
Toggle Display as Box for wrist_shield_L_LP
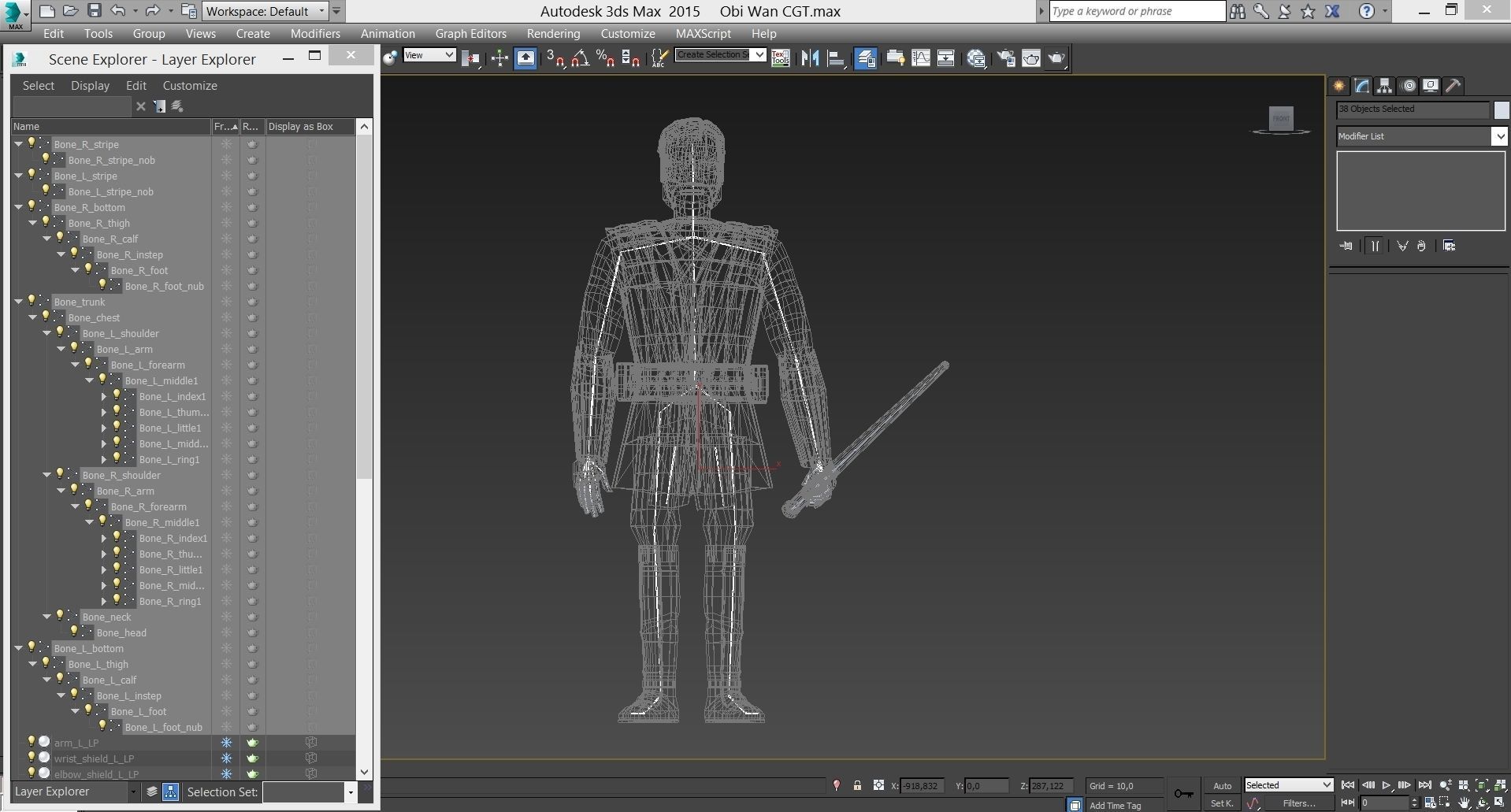pos(311,758)
